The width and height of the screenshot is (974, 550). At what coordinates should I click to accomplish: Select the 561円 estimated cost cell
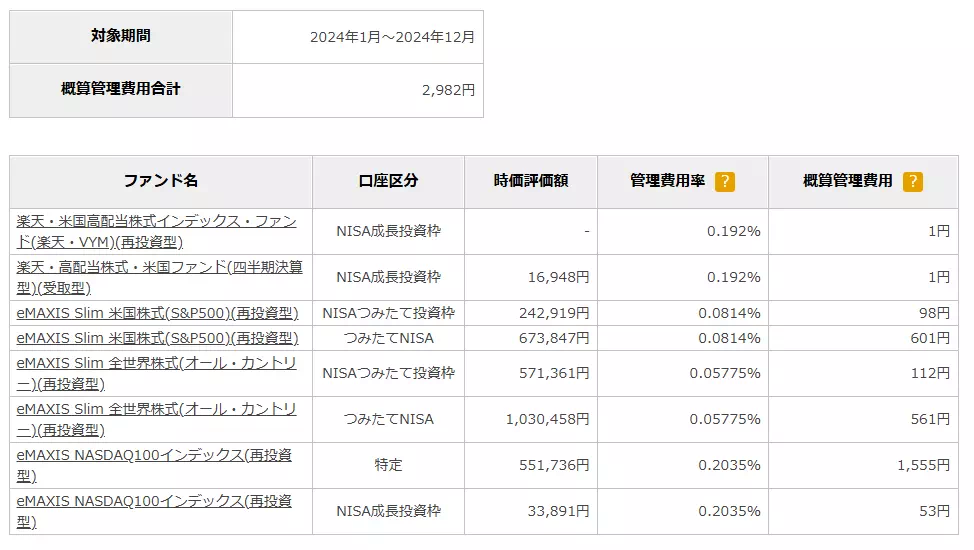coord(863,419)
